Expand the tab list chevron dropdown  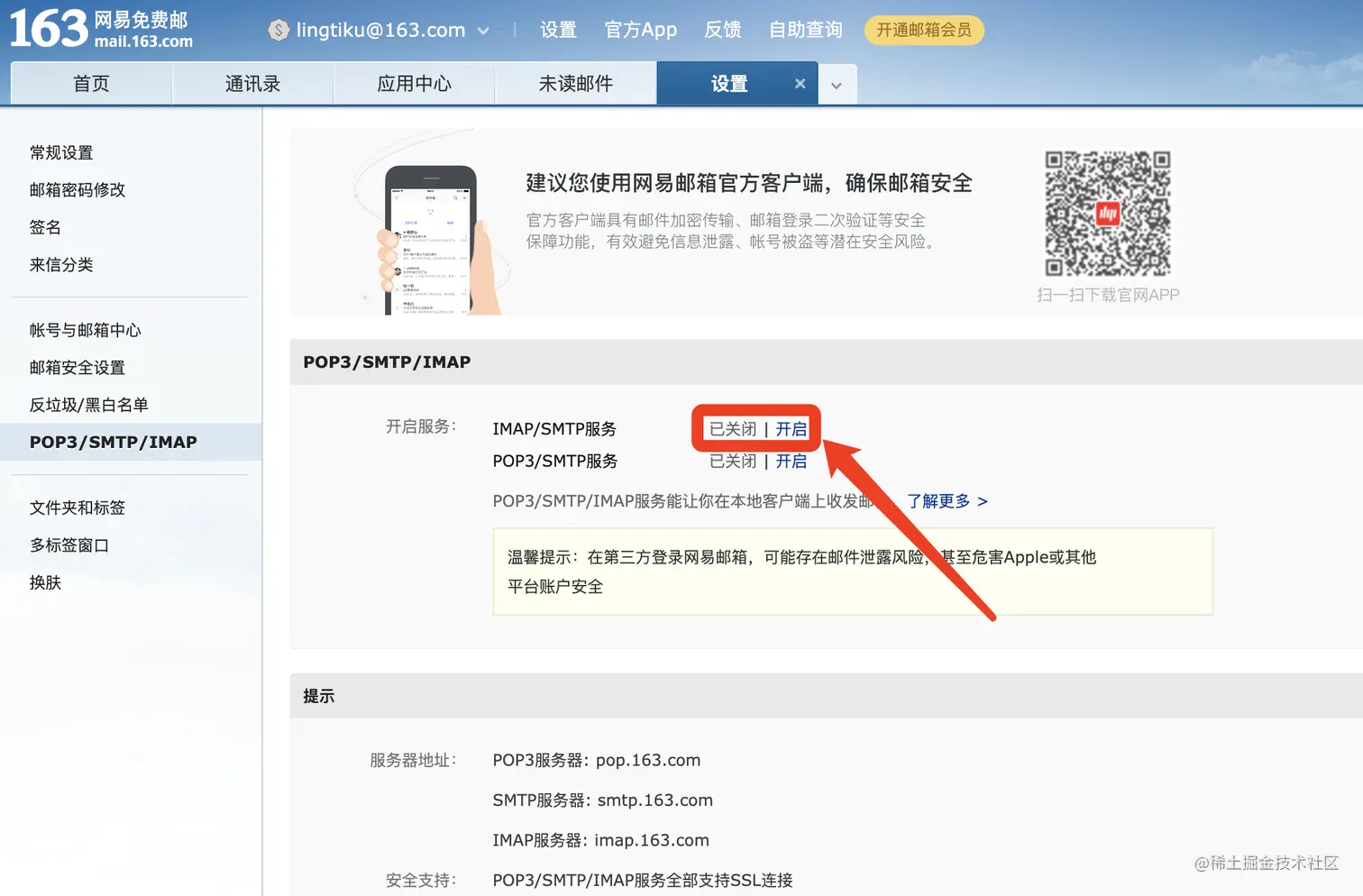pos(837,86)
